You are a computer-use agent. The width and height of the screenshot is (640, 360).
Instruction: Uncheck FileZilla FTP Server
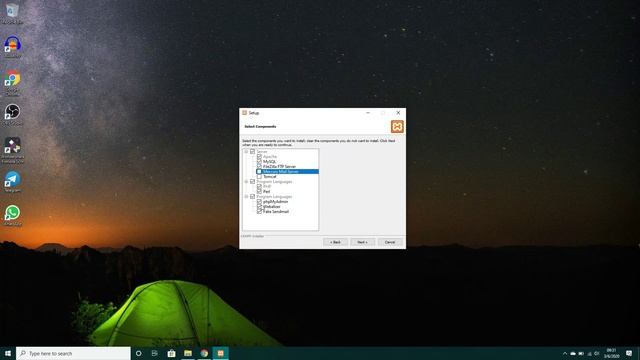click(x=259, y=167)
